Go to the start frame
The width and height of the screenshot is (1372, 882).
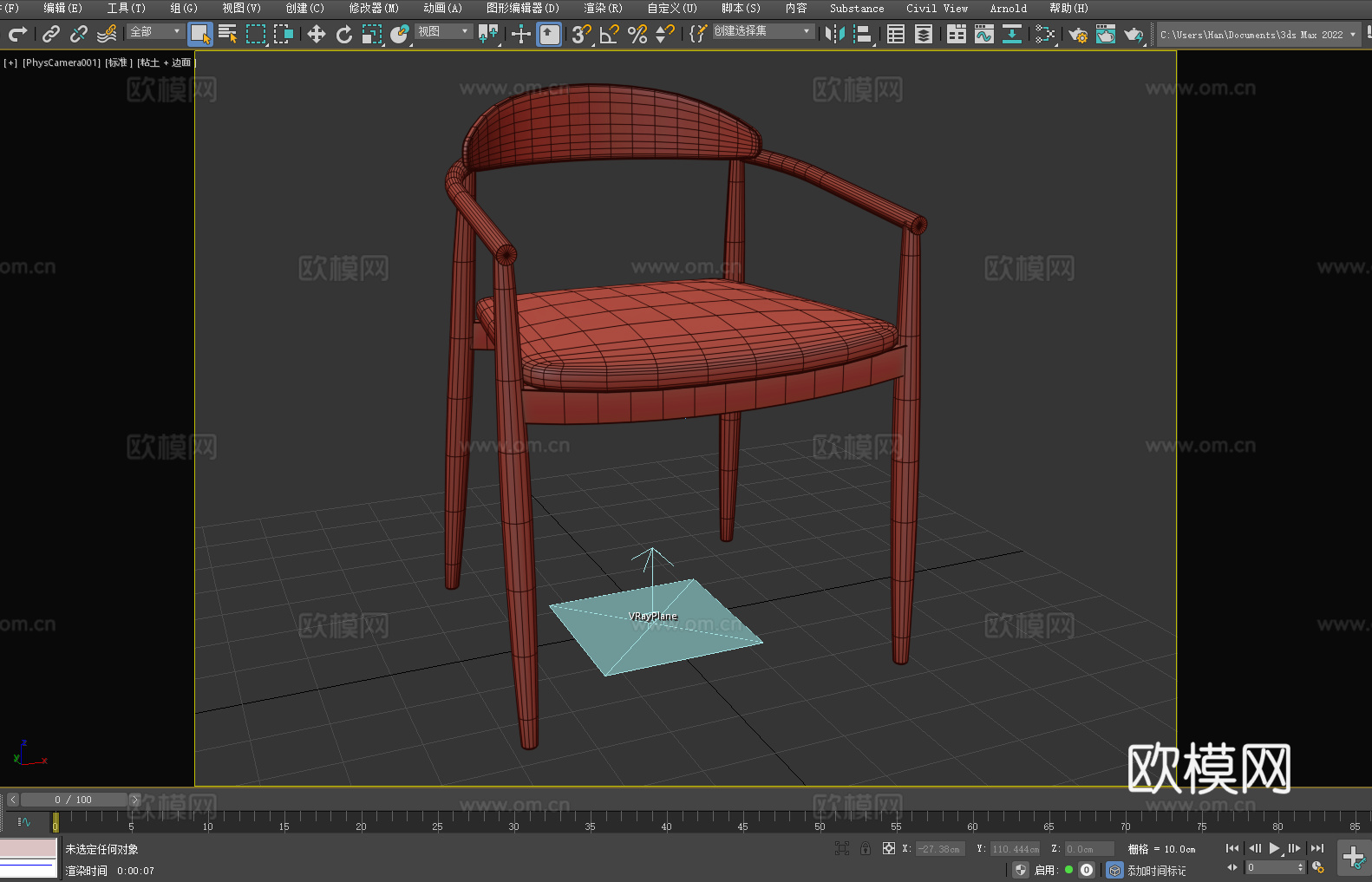(1232, 848)
